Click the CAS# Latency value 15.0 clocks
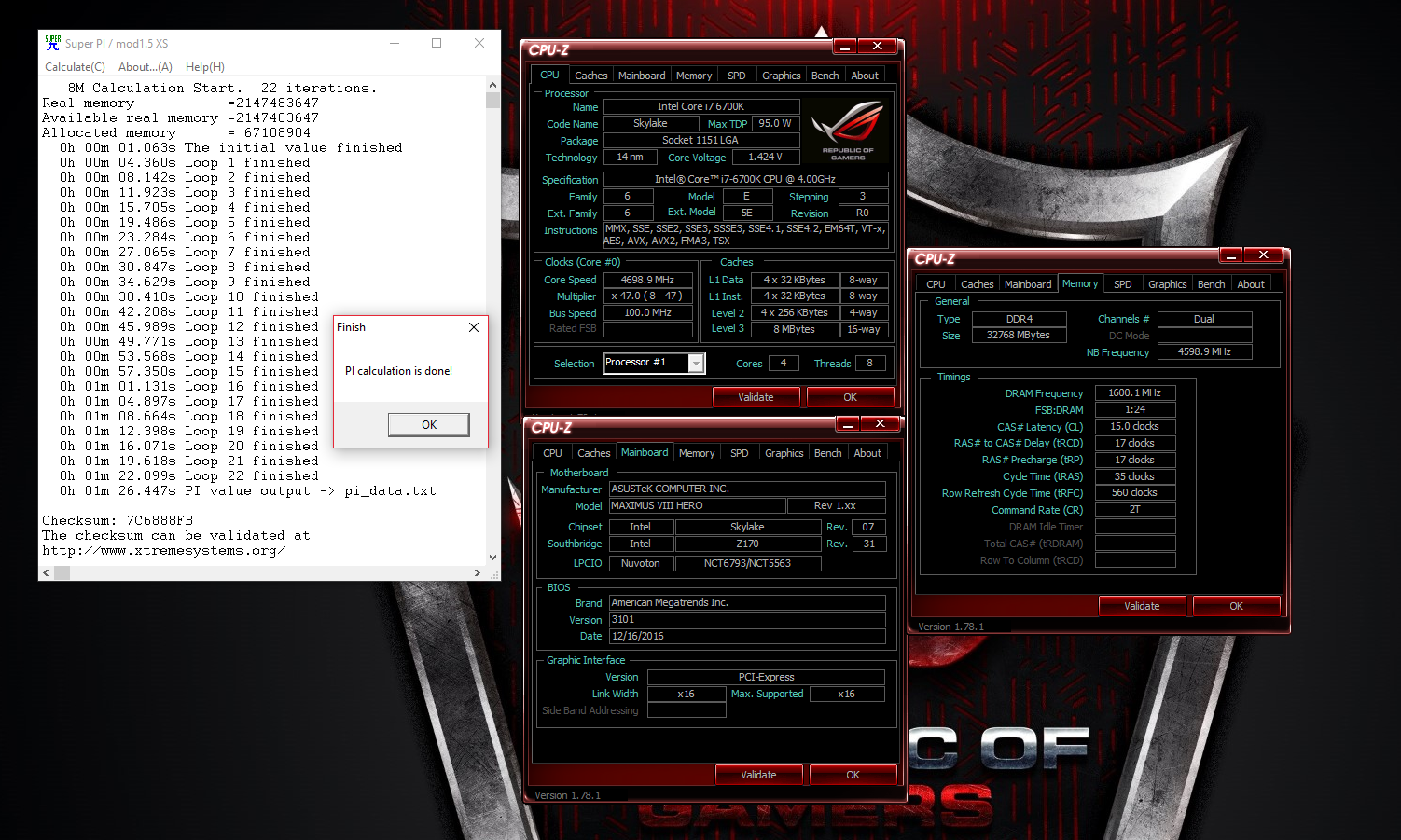 click(x=1135, y=427)
